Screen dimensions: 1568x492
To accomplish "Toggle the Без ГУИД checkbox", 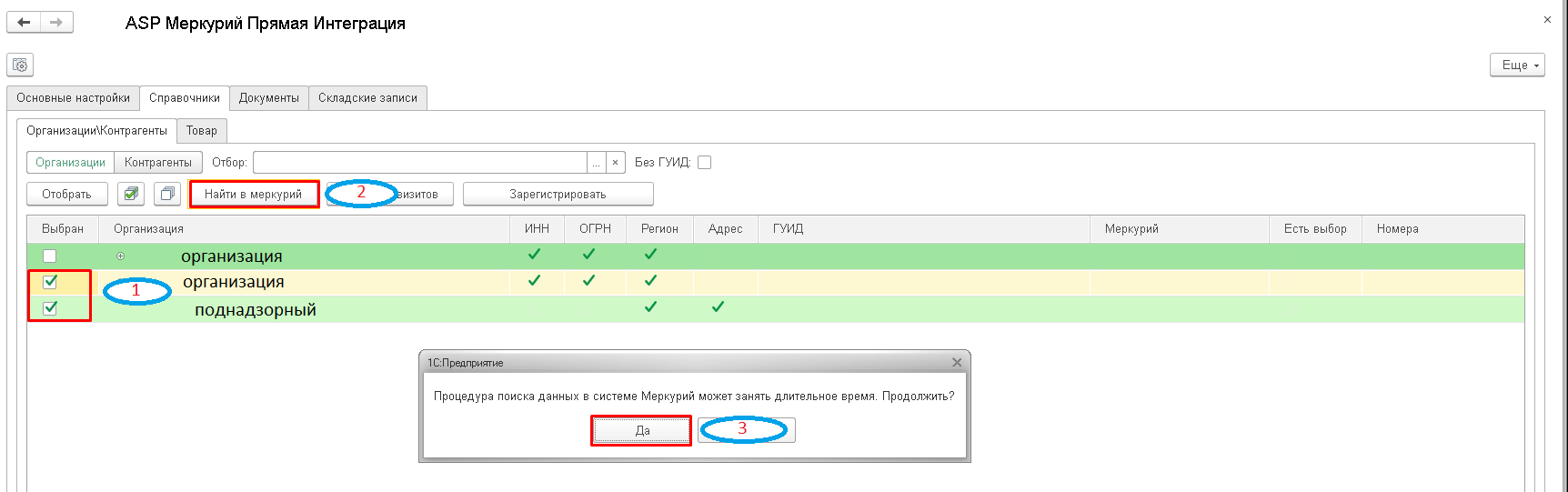I will [704, 162].
